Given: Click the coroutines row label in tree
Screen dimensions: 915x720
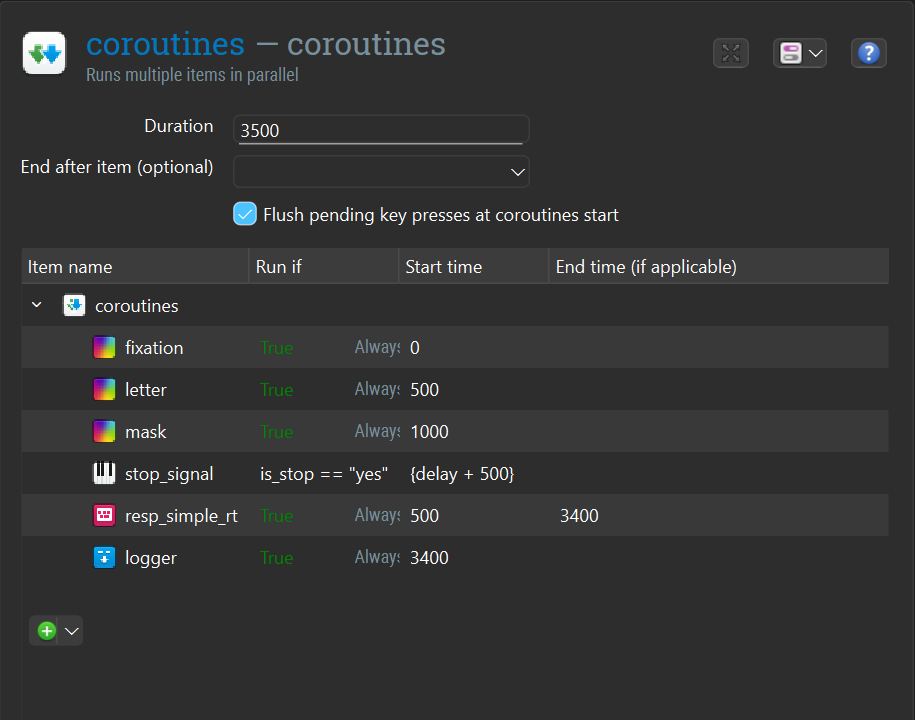Looking at the screenshot, I should (x=137, y=306).
